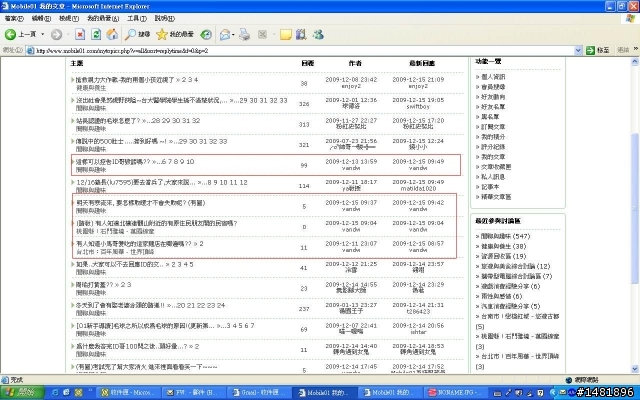Click the 回應 column header
This screenshot has height=400, width=640.
[307, 63]
